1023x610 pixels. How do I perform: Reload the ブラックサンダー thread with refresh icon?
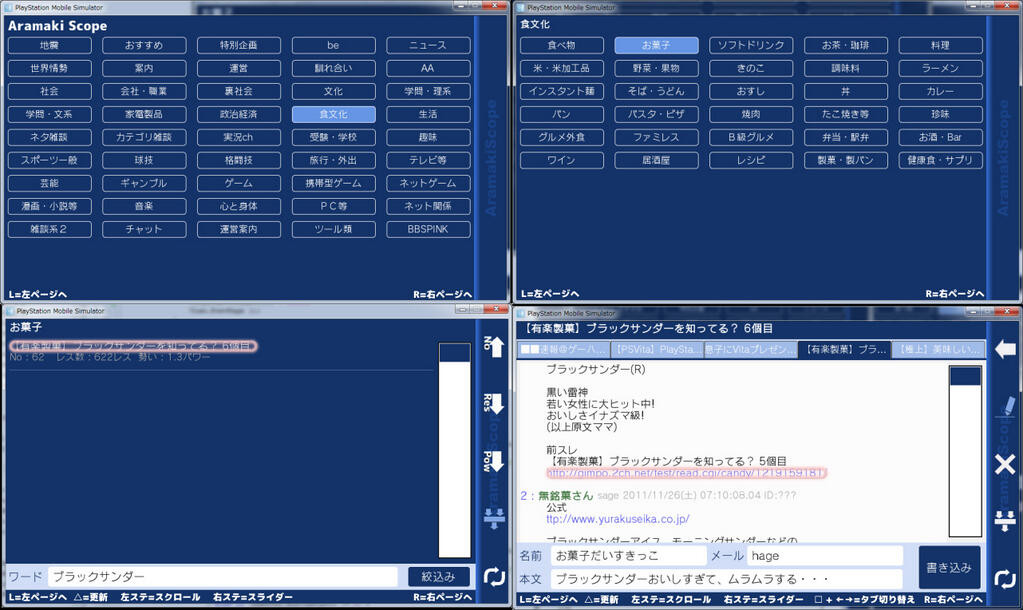[1005, 578]
